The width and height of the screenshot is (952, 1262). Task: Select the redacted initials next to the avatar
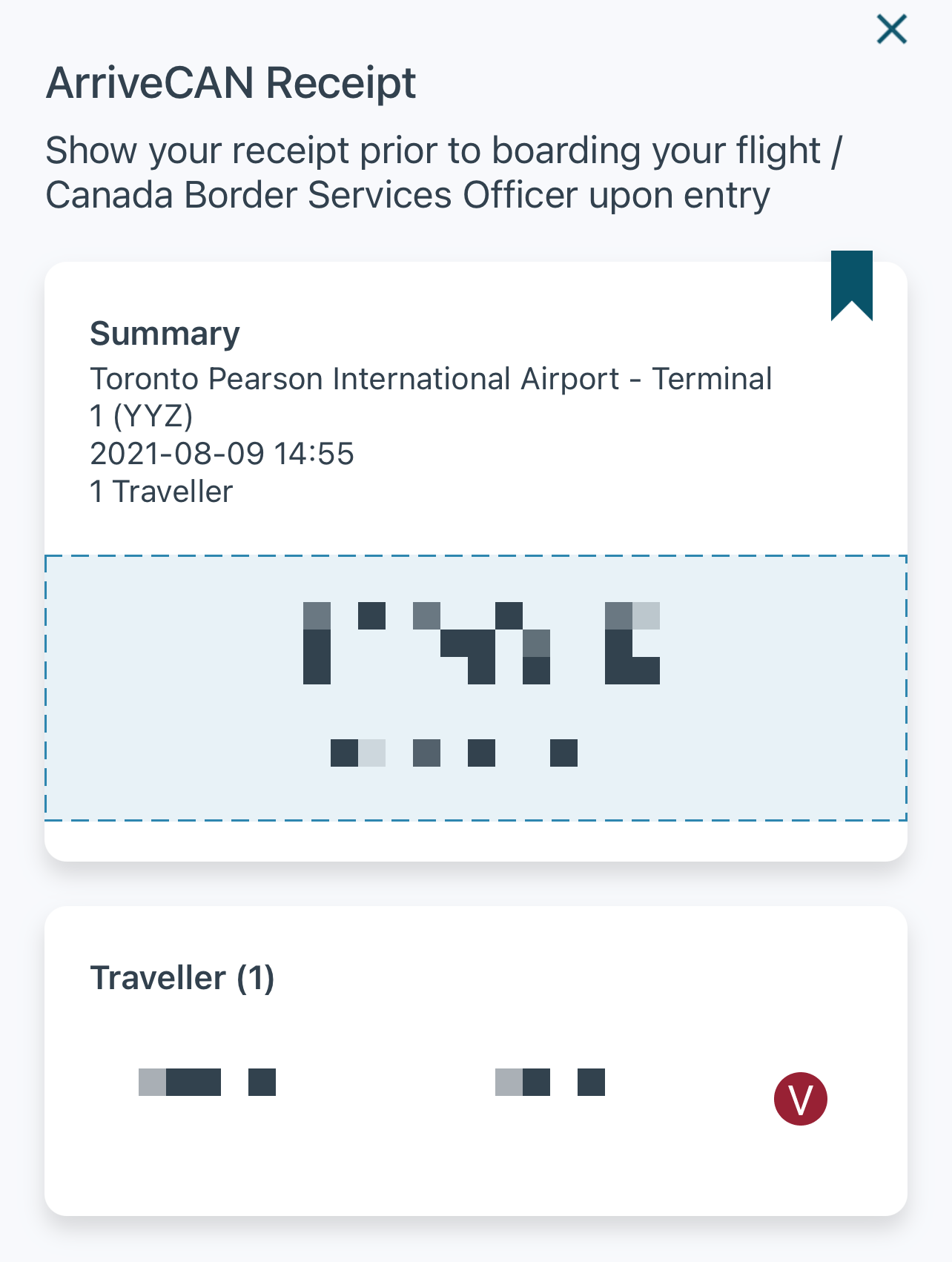point(549,1083)
